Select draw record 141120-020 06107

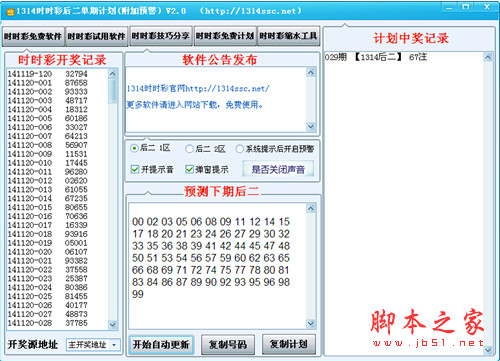click(48, 252)
